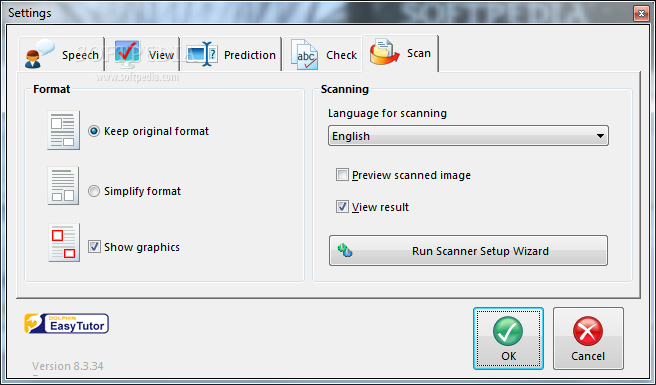Click the Language for scanning label

coord(387,113)
